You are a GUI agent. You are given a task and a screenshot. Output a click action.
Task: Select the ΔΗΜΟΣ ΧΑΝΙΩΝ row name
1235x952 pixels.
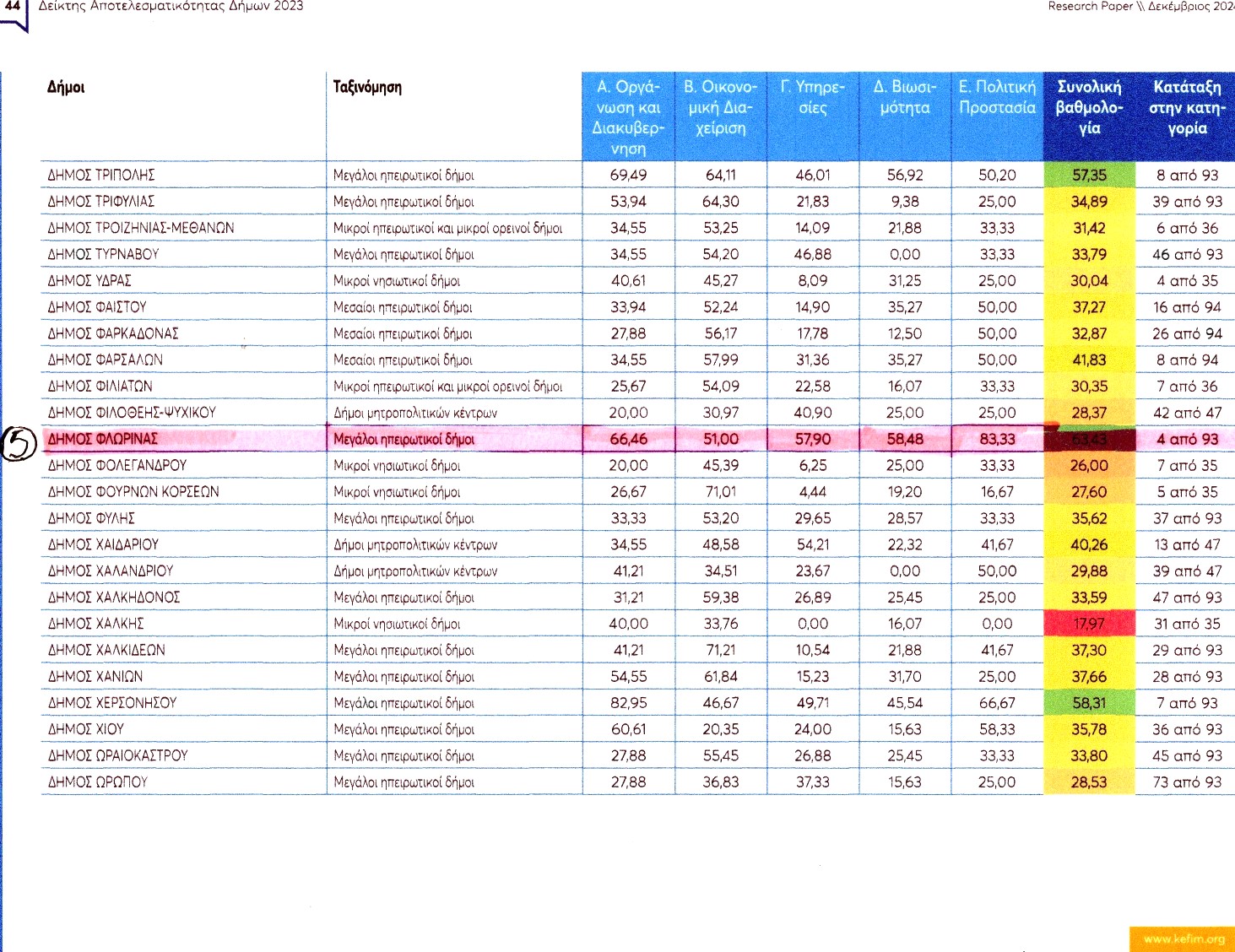point(95,676)
